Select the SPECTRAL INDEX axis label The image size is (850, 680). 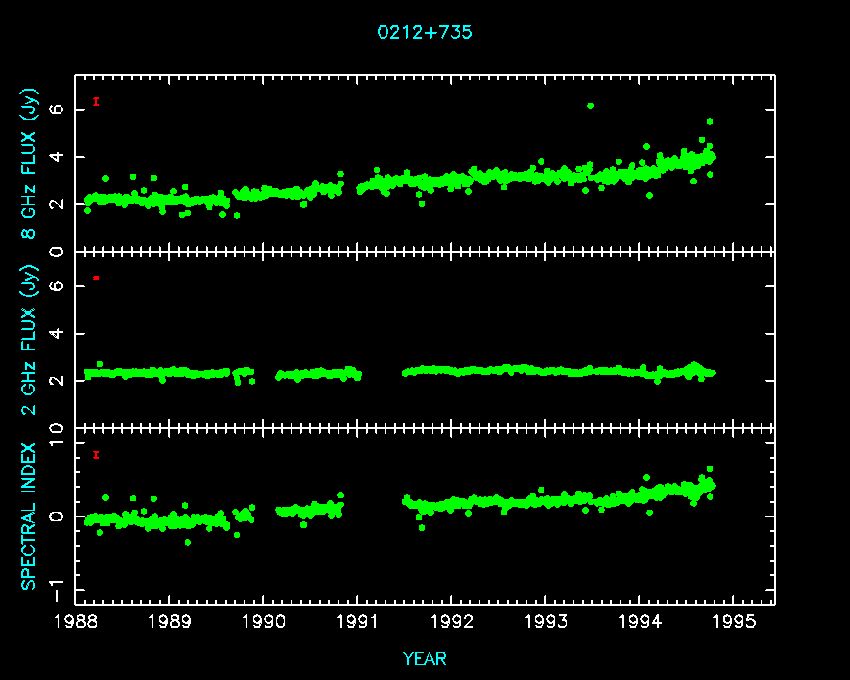tap(29, 516)
